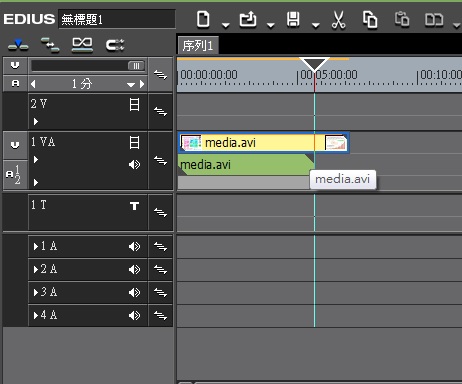
Task: Click the Copy icon in toolbar
Action: pyautogui.click(x=370, y=20)
